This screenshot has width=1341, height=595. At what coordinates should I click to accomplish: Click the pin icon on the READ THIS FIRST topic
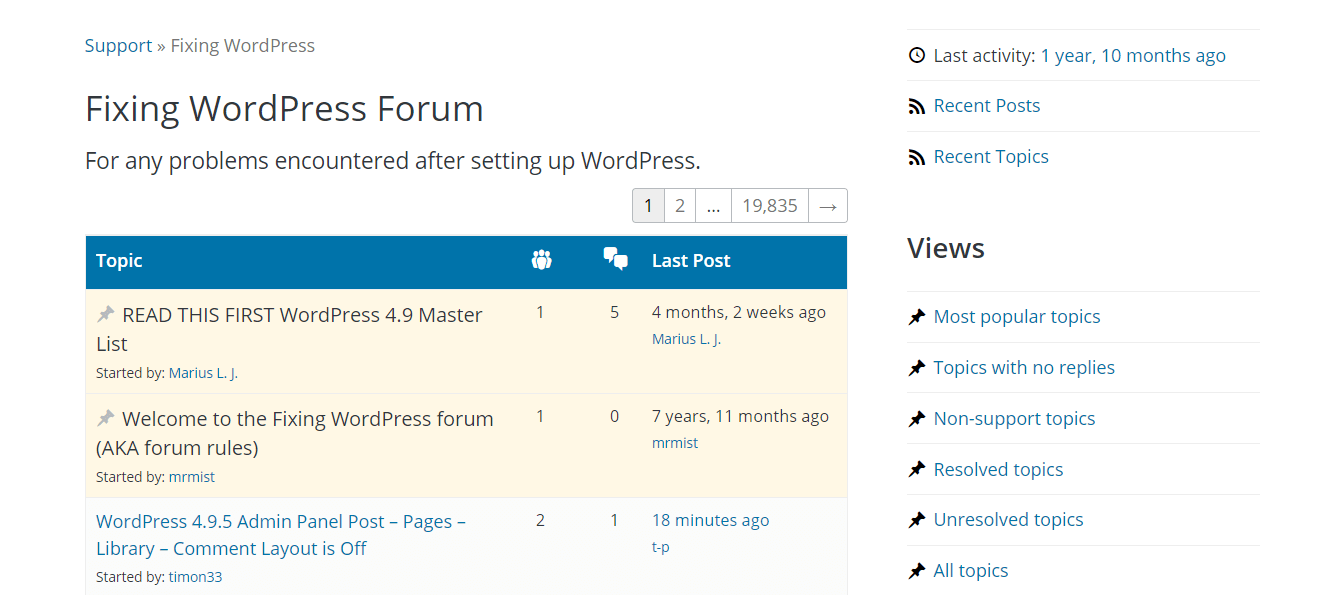pos(104,312)
